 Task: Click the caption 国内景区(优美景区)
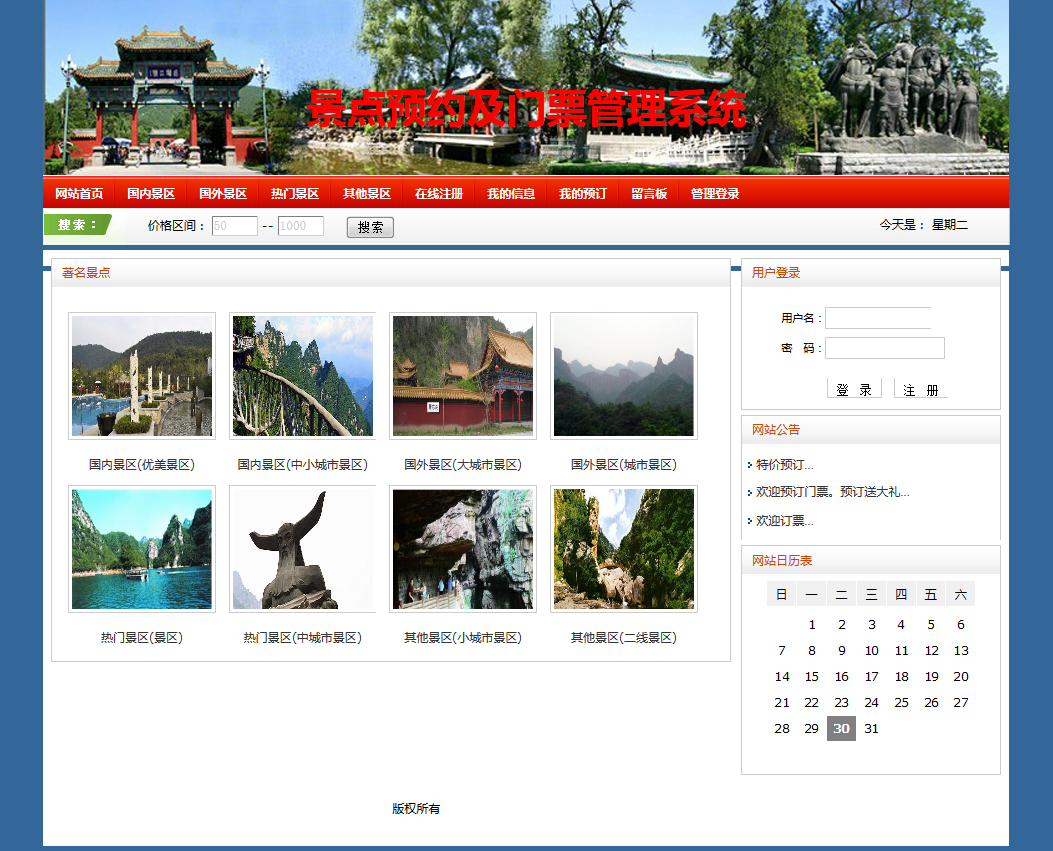pos(142,464)
